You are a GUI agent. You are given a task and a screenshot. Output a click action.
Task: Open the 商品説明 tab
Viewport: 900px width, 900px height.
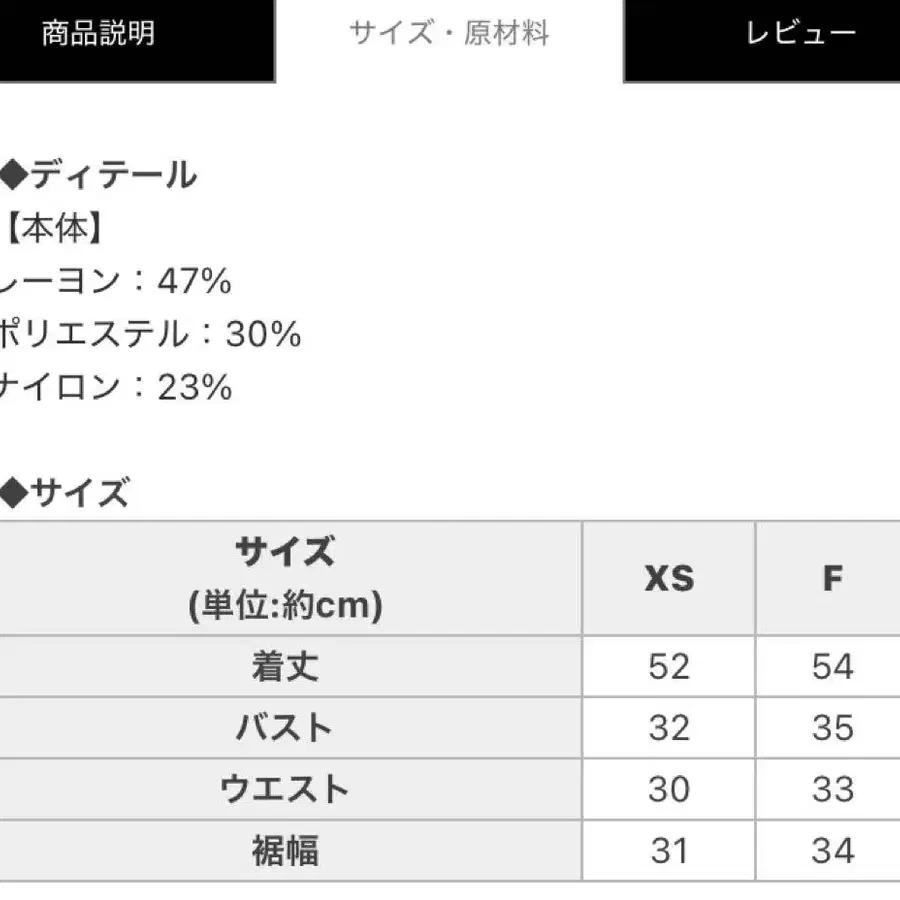[x=137, y=40]
